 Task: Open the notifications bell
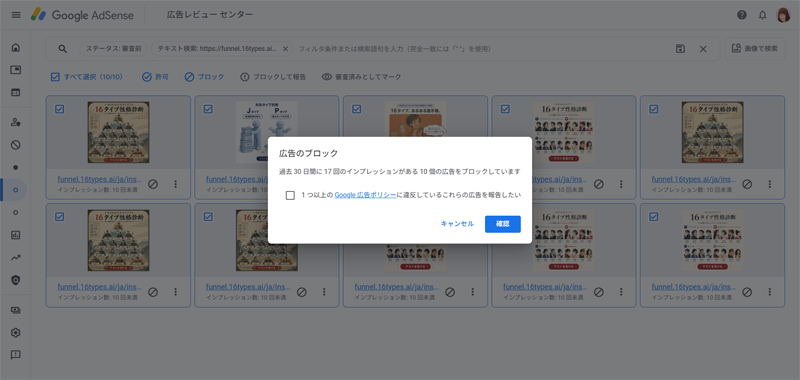(762, 15)
